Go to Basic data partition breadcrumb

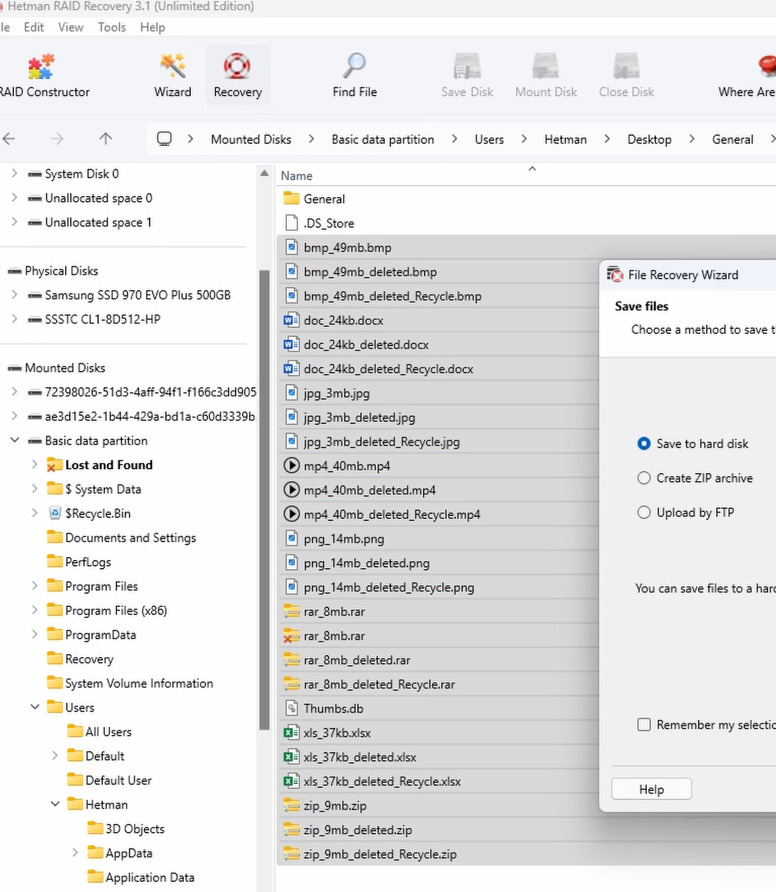click(383, 139)
